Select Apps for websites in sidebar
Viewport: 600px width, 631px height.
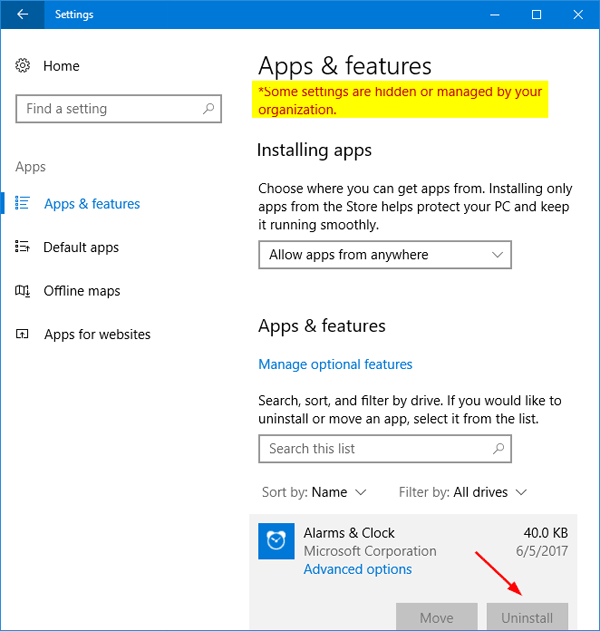coord(97,334)
